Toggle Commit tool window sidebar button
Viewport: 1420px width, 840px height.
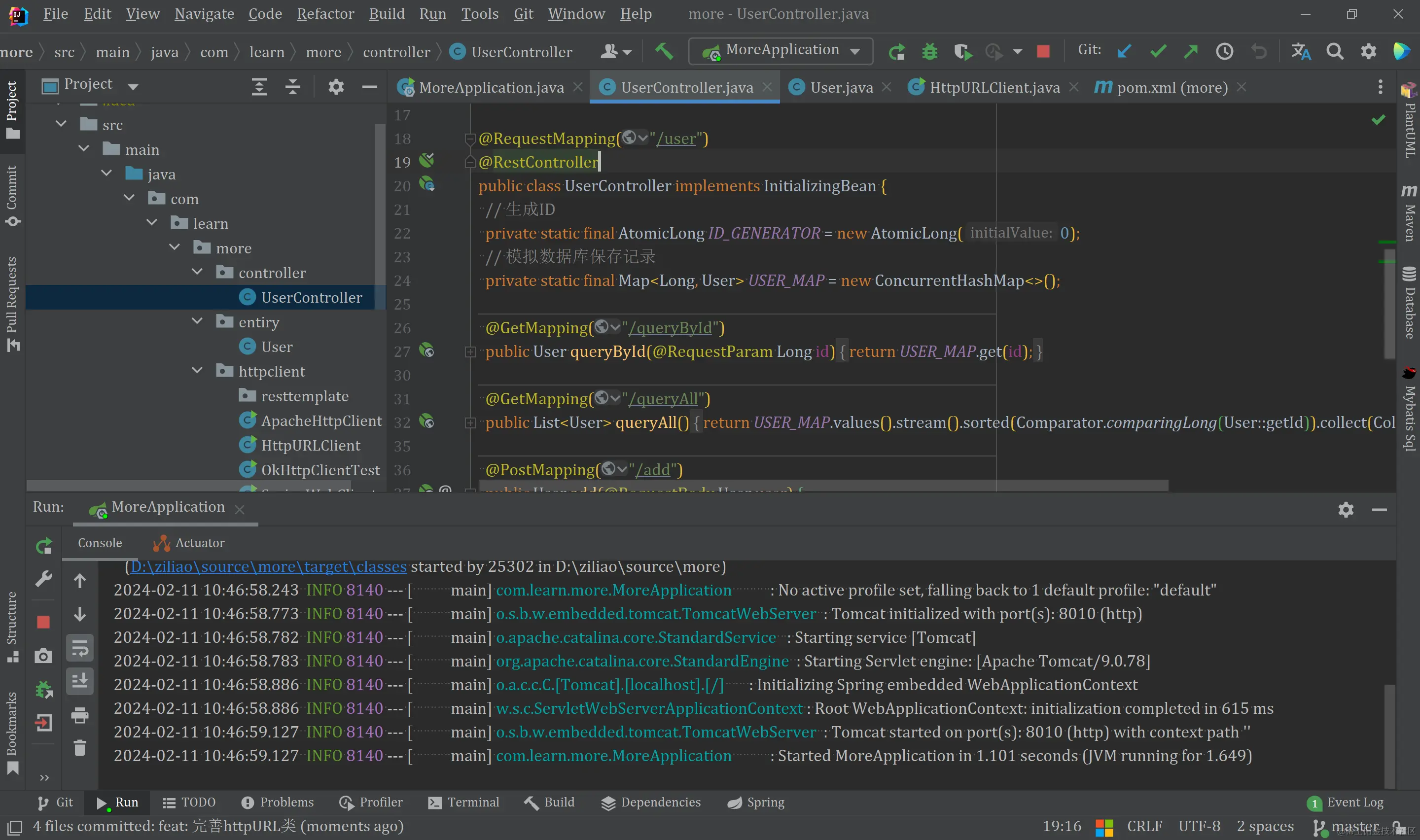12,196
